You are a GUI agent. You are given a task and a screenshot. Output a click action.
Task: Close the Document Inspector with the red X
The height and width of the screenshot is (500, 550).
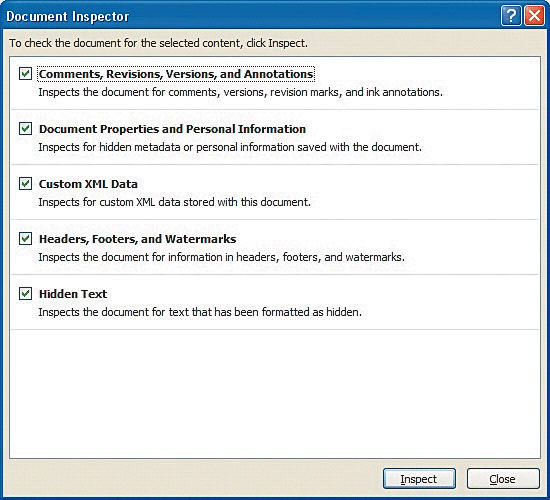[x=534, y=16]
